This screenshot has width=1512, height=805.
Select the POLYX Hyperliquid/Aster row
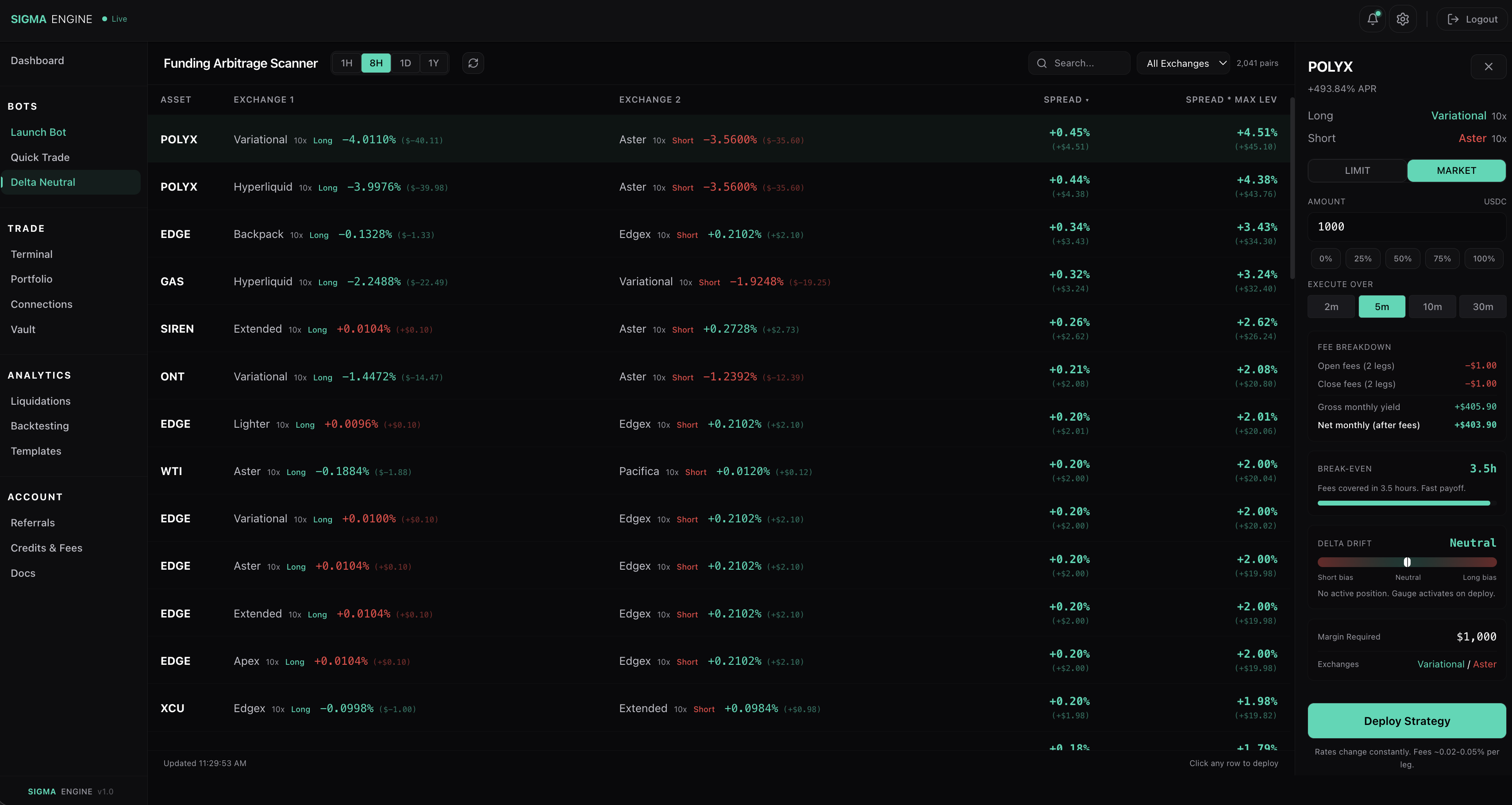(719, 187)
